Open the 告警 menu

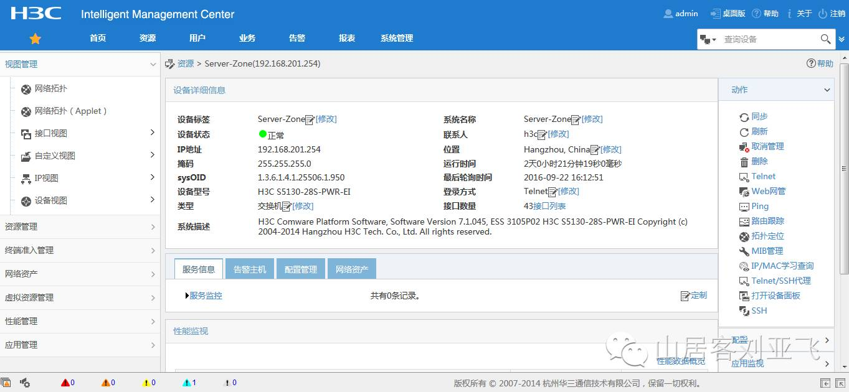coord(297,38)
